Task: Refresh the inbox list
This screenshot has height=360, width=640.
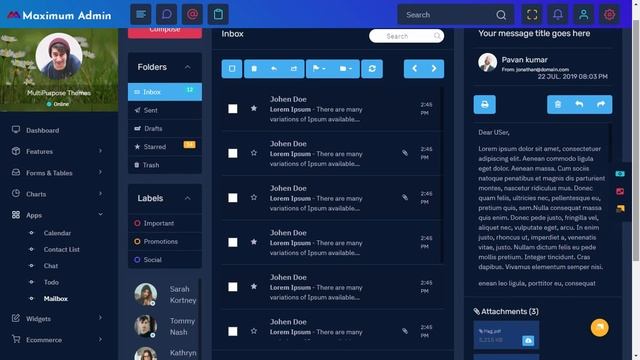Action: pyautogui.click(x=372, y=69)
